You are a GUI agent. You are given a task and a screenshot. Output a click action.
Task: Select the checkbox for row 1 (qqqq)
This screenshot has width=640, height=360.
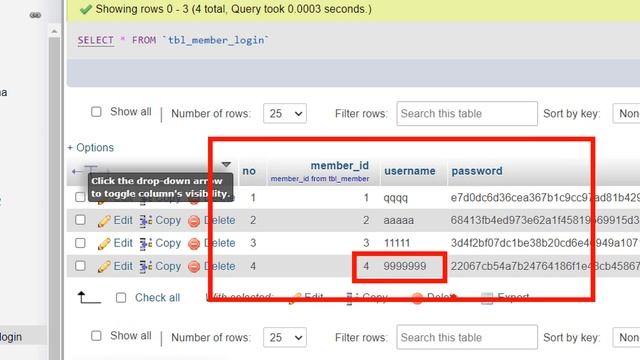pos(80,197)
